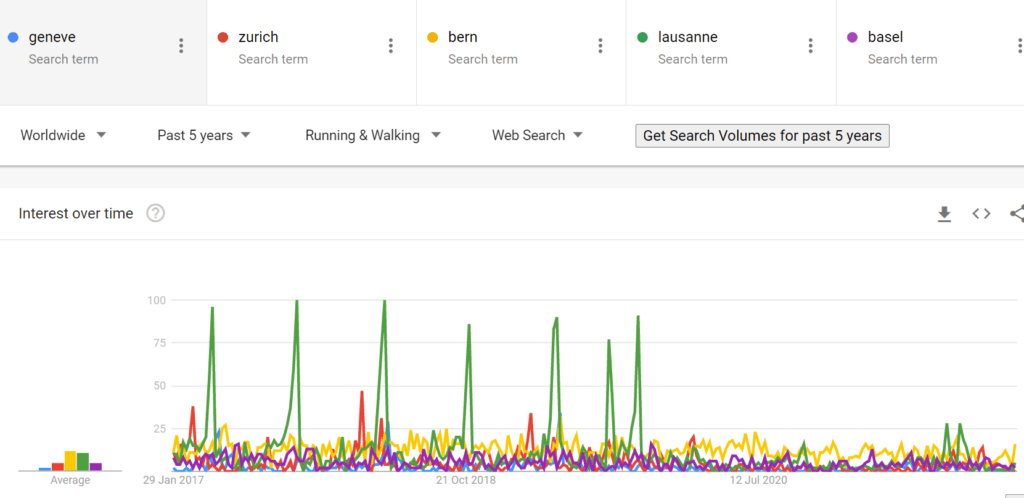Image resolution: width=1024 pixels, height=498 pixels.
Task: Click the 29 Jan 2017 axis label
Action: (173, 480)
